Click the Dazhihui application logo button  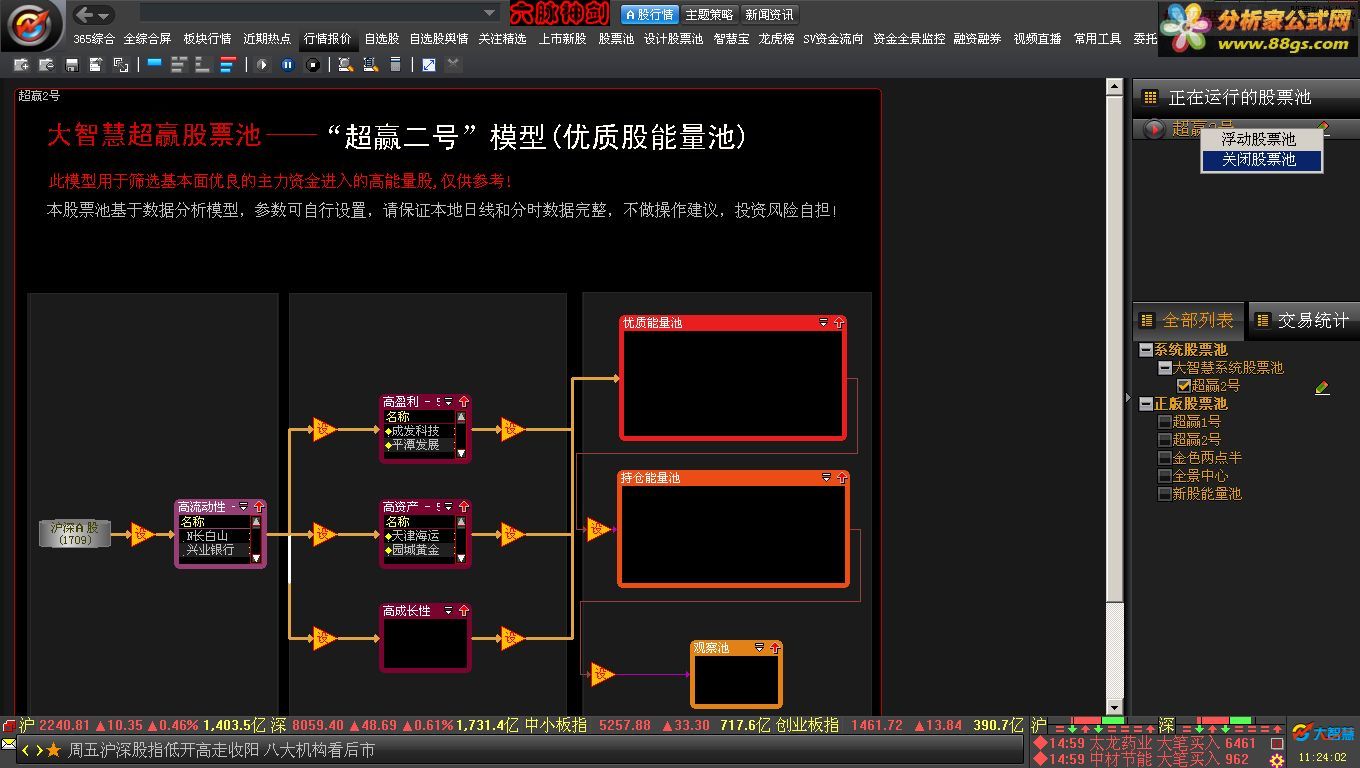click(x=33, y=25)
